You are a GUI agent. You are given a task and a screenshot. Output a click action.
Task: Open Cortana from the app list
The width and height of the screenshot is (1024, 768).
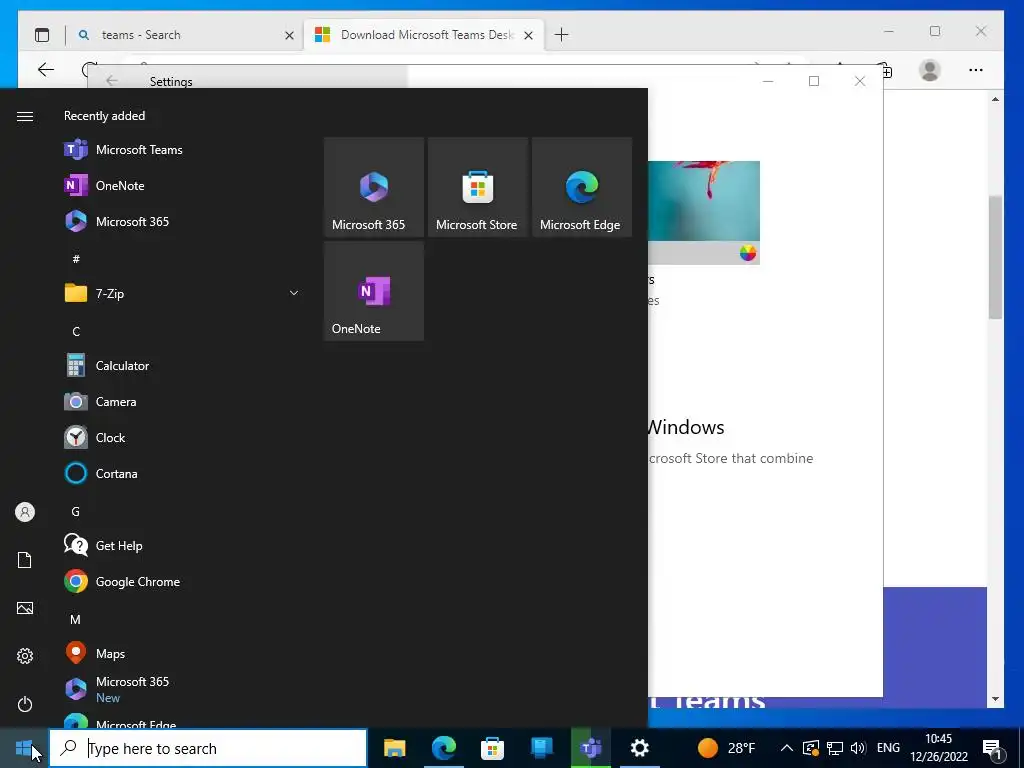point(182,473)
